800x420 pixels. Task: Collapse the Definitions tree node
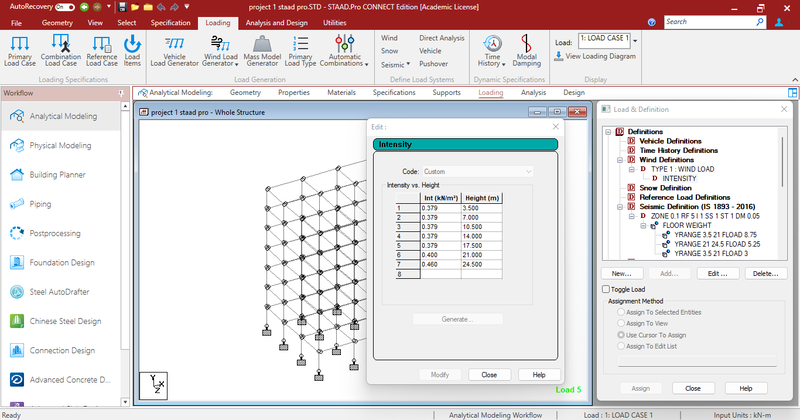609,132
